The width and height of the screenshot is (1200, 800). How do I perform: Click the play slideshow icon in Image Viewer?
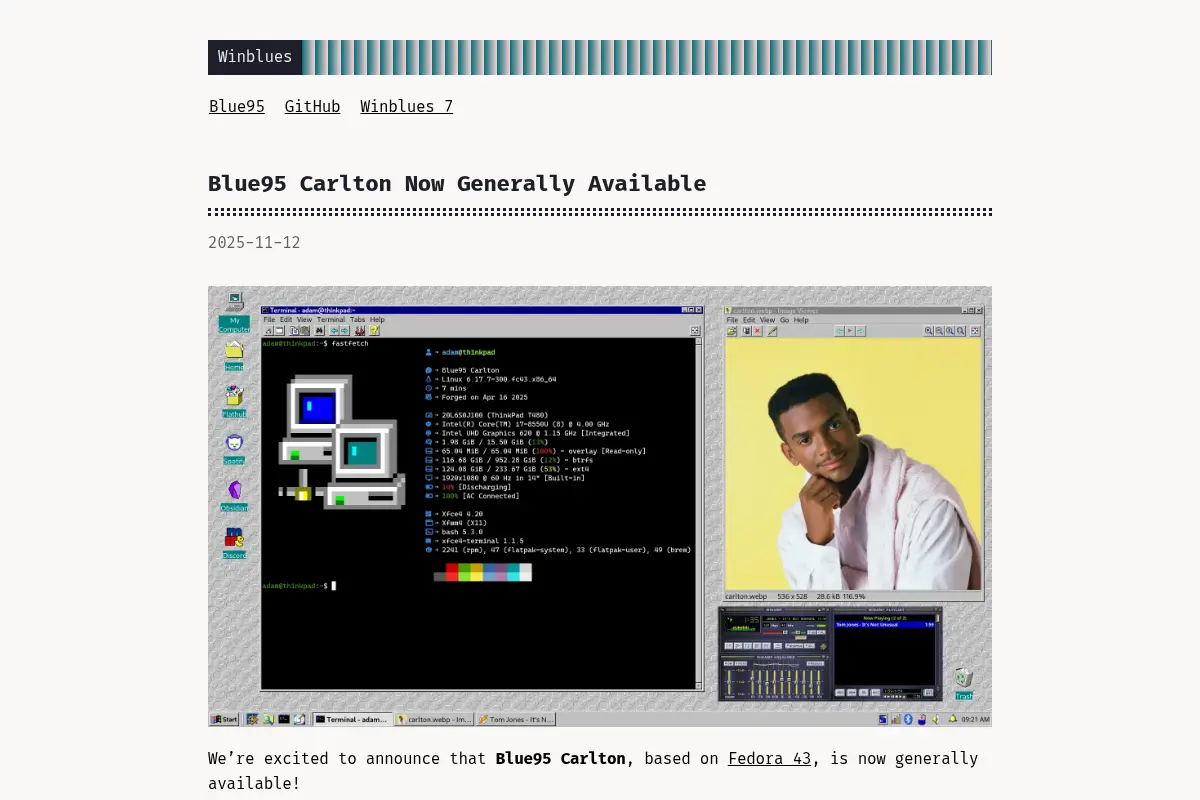point(850,331)
